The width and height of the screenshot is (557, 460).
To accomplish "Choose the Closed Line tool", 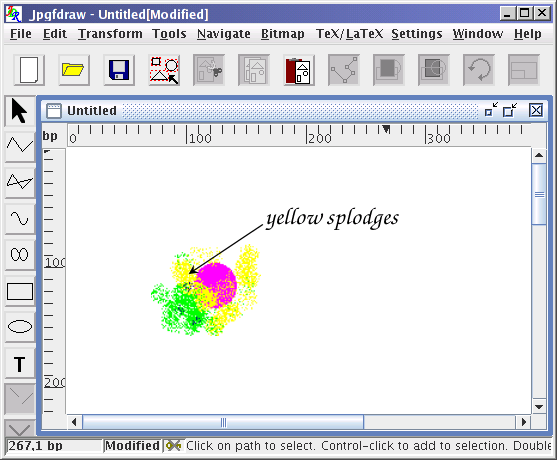I will 20,183.
